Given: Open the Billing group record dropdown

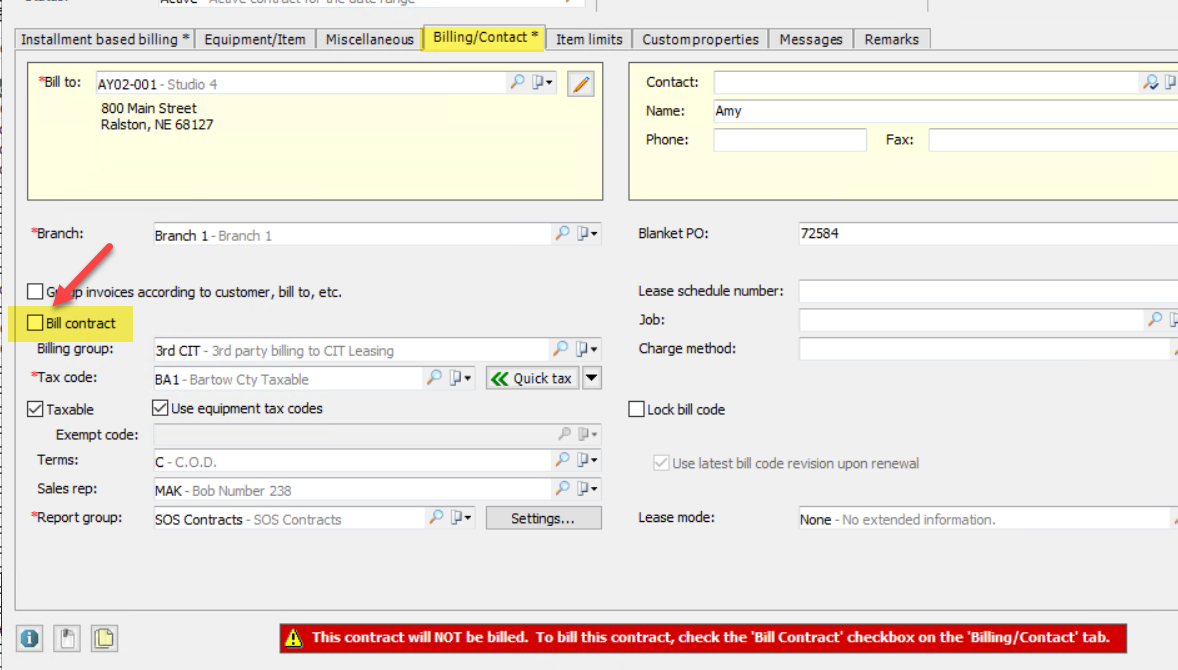Looking at the screenshot, I should pyautogui.click(x=587, y=349).
